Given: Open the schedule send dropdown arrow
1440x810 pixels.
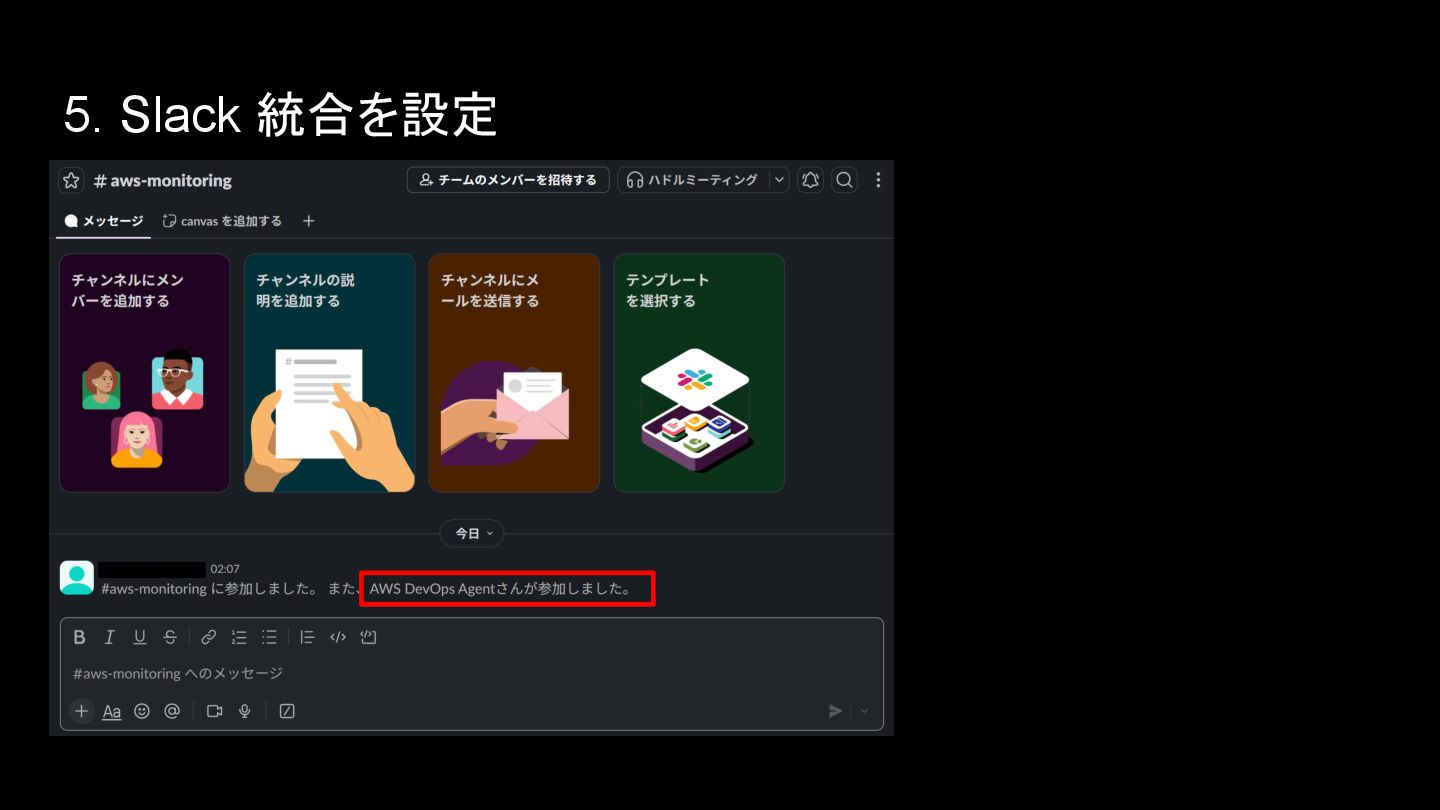Looking at the screenshot, I should [864, 711].
